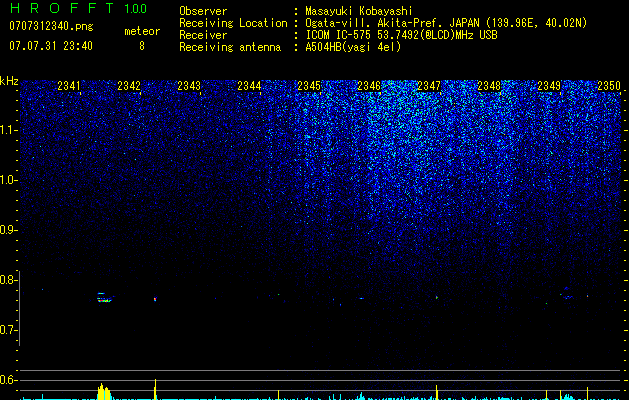This screenshot has height=400, width=629.
Task: Click the HROFFT 1.0.0 title text
Action: [x=78, y=8]
